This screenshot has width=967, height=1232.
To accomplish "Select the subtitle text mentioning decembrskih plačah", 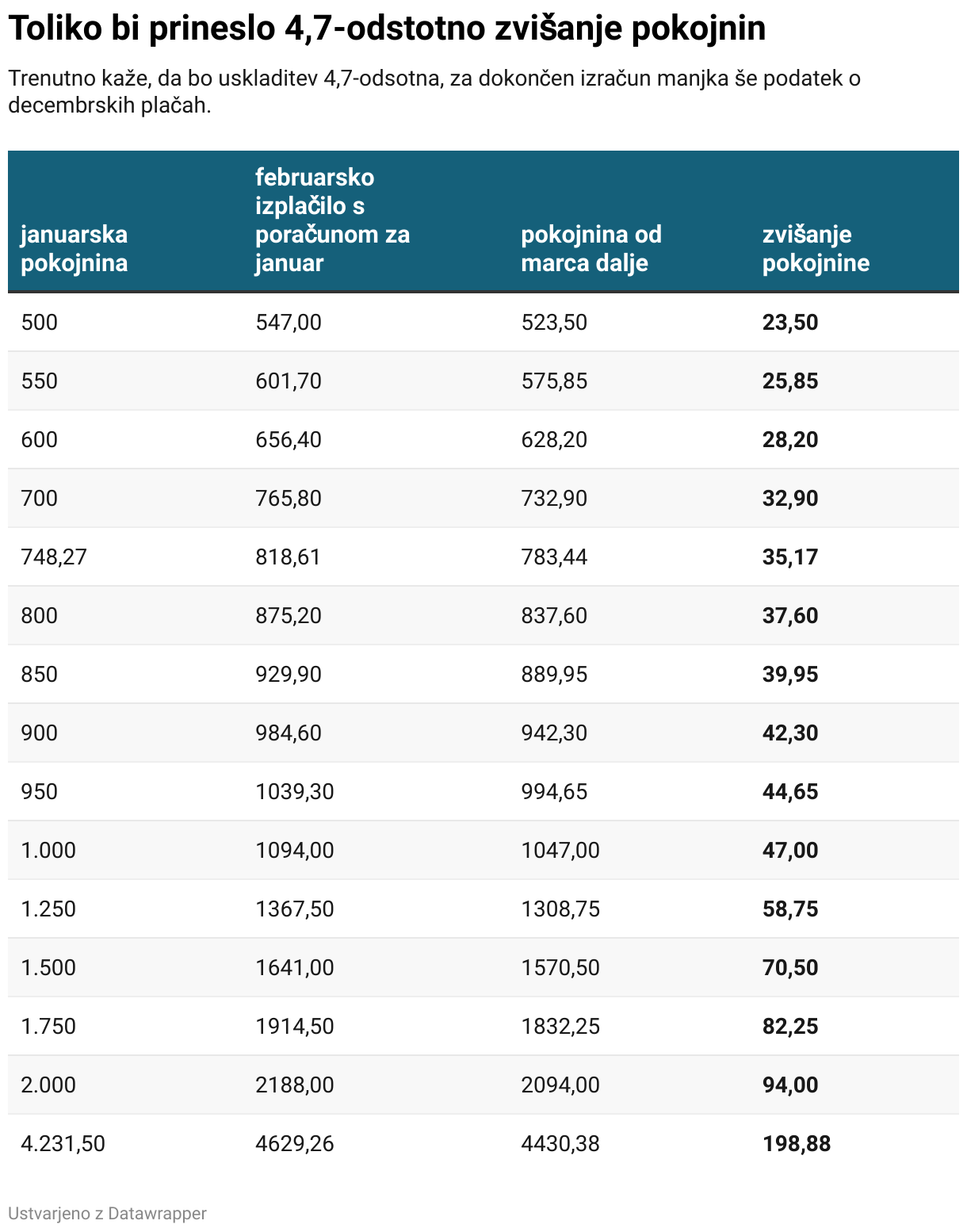I will (434, 91).
